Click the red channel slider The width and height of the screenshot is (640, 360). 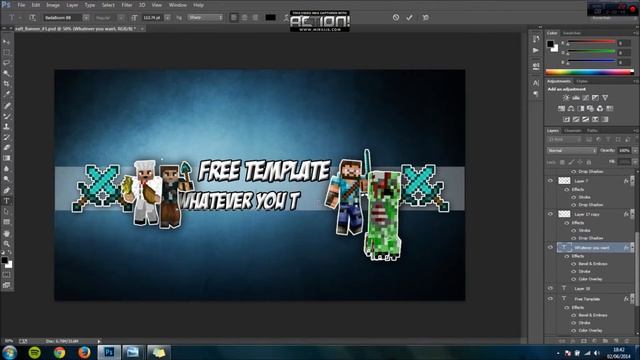[x=591, y=42]
